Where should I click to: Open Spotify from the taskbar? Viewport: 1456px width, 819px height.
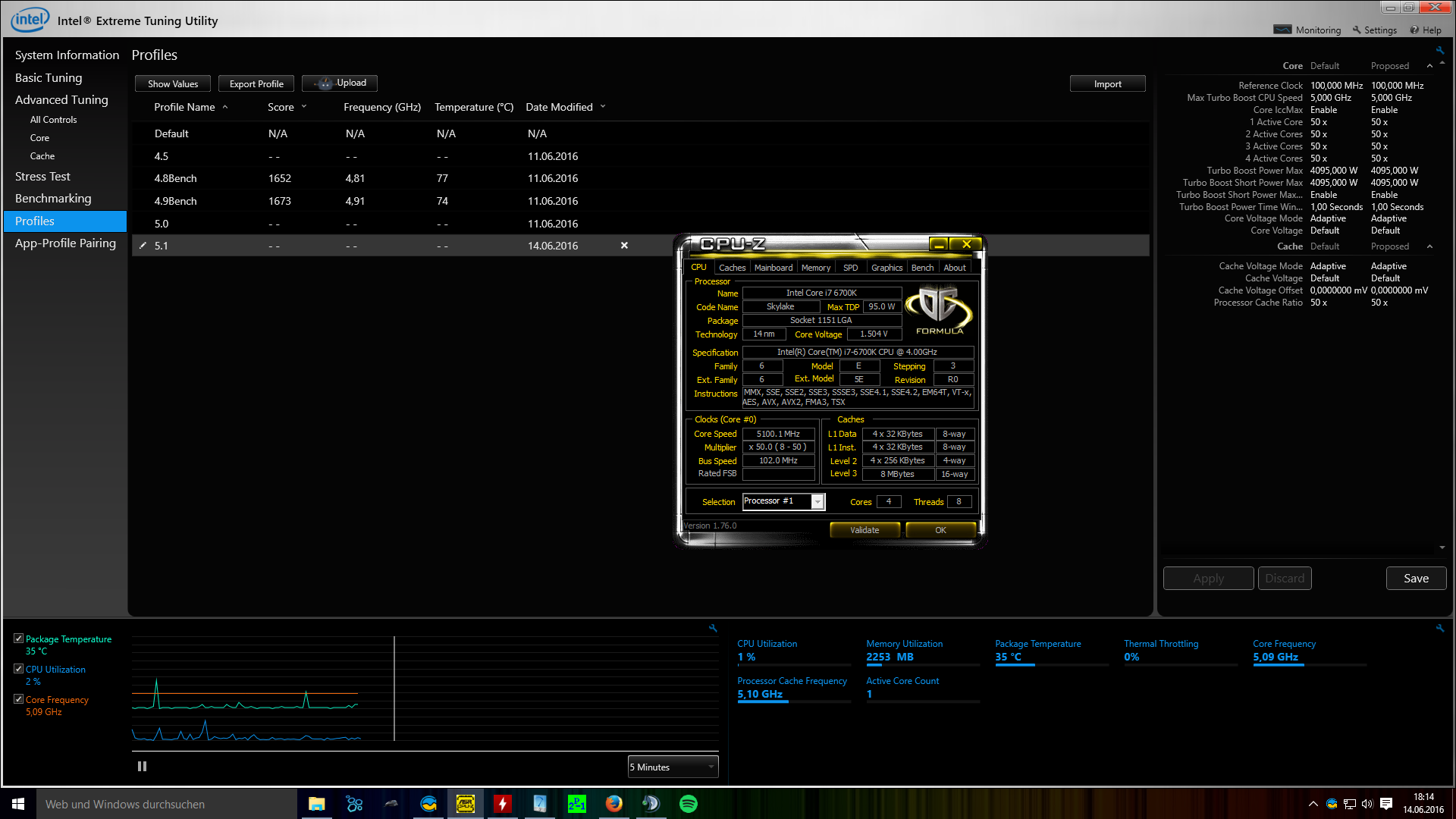(x=689, y=804)
